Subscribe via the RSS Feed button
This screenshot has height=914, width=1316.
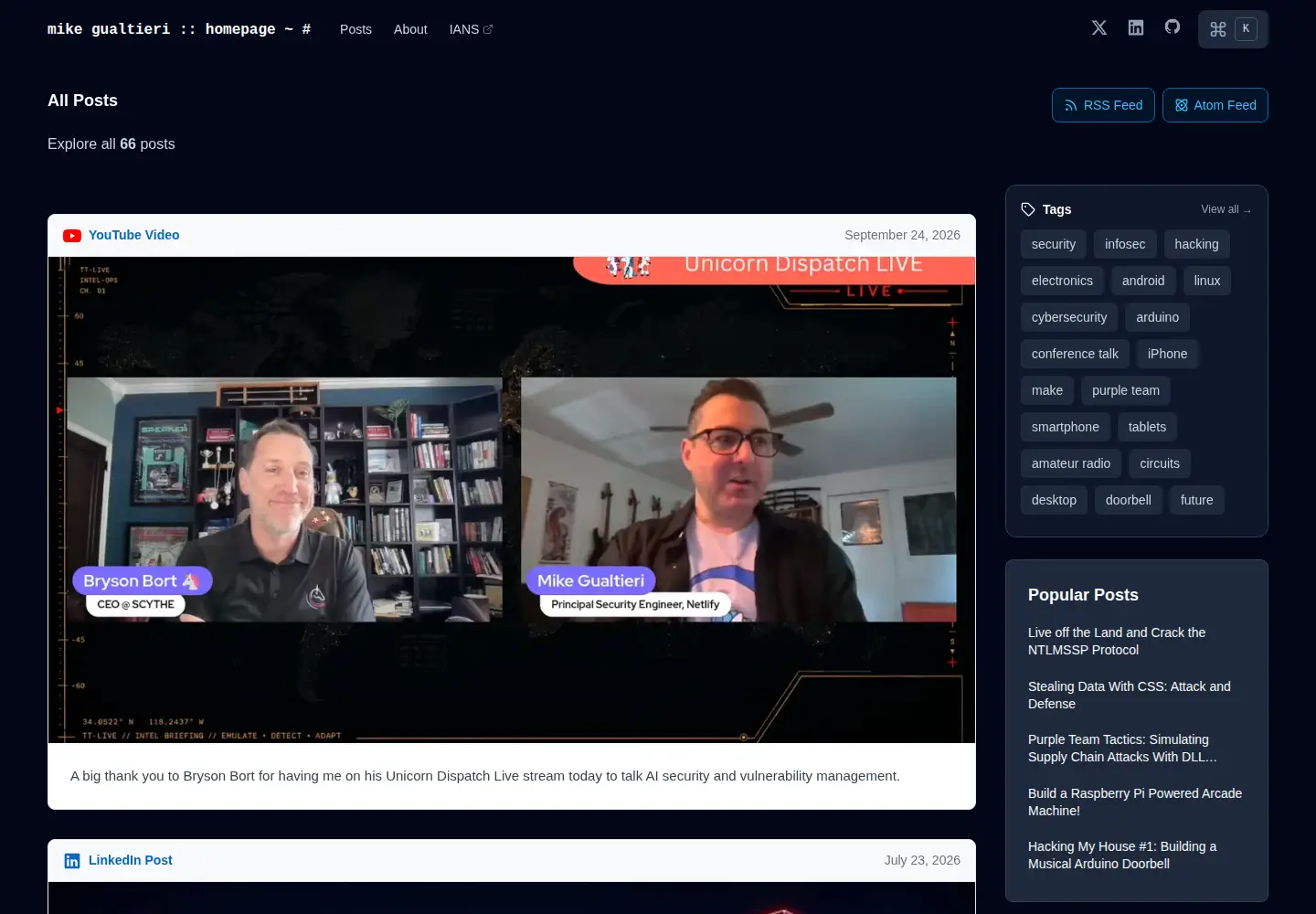tap(1103, 105)
